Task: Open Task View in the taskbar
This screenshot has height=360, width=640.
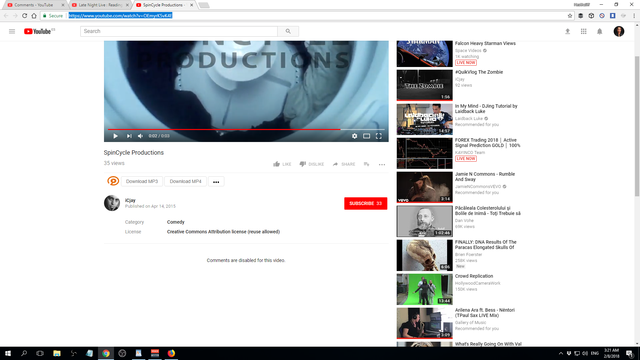Action: [x=40, y=353]
